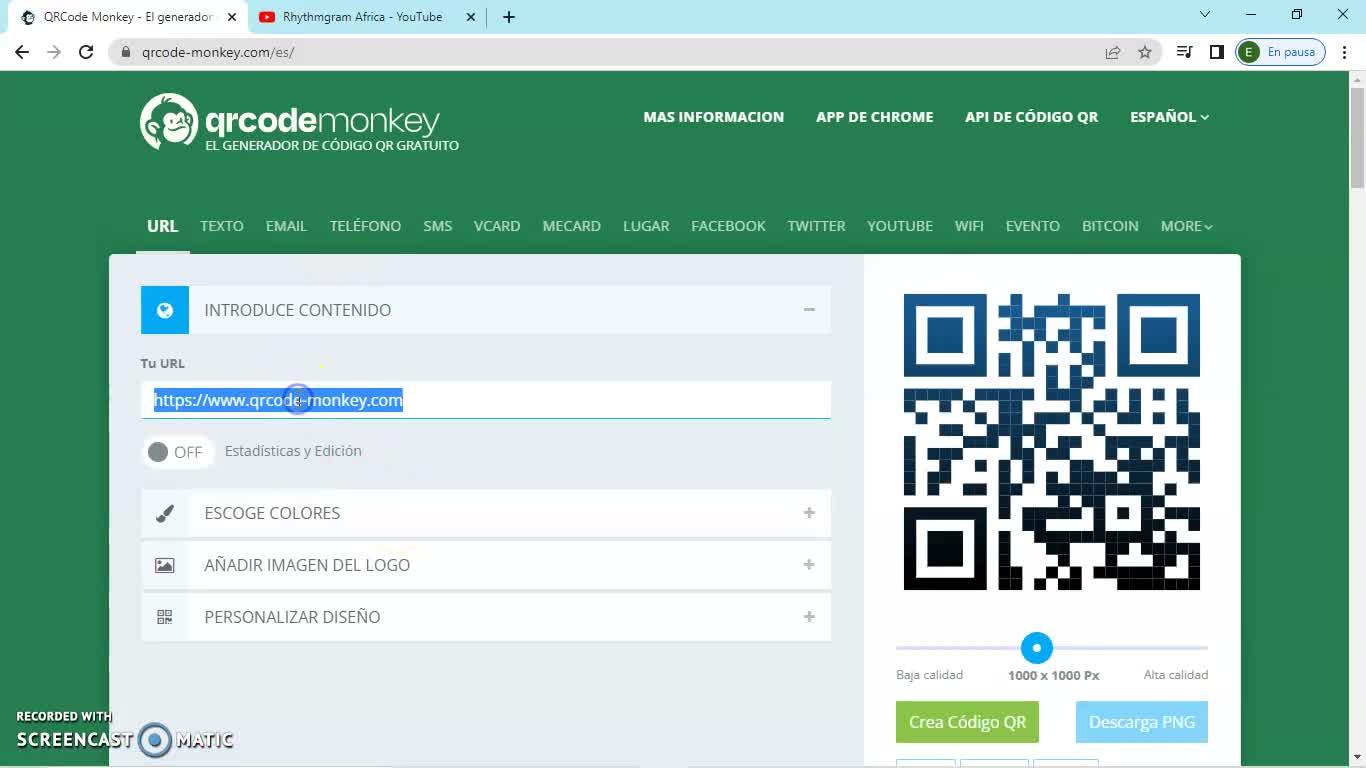This screenshot has width=1366, height=768.
Task: Click the Descarga PNG button
Action: (1142, 722)
